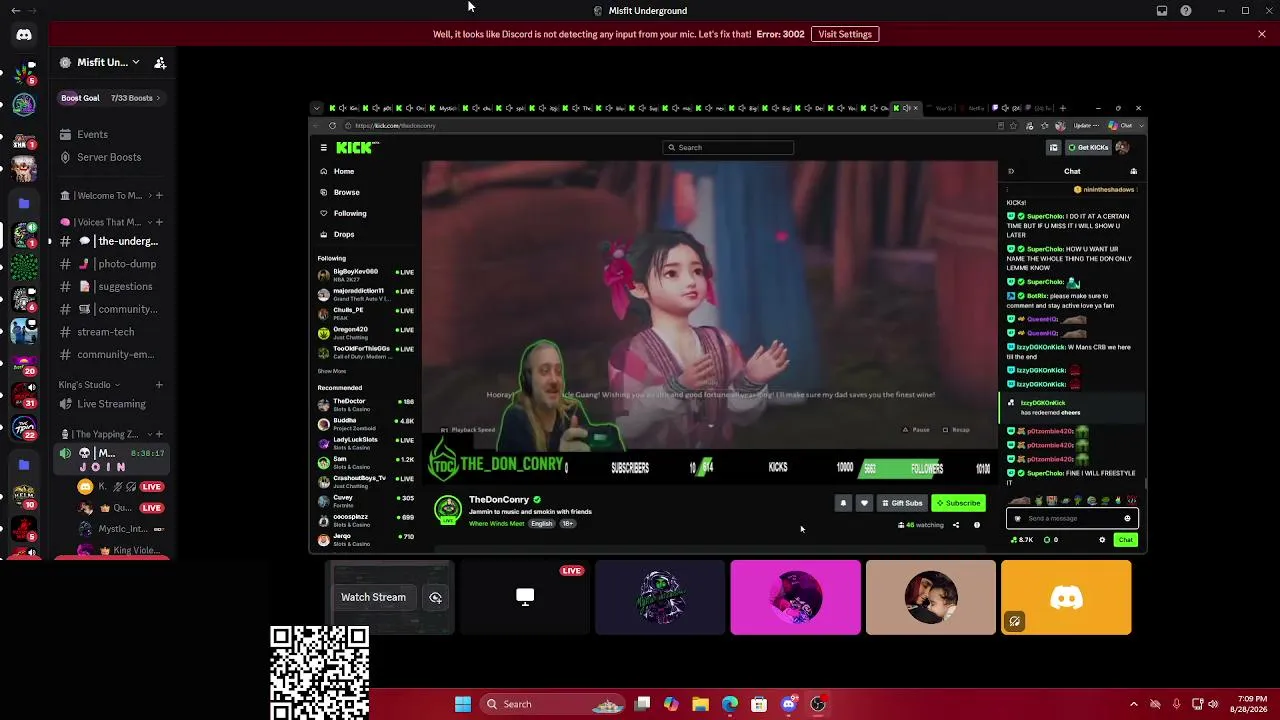Open the emoji picker in Kick chat box
1280x720 pixels.
(1127, 518)
